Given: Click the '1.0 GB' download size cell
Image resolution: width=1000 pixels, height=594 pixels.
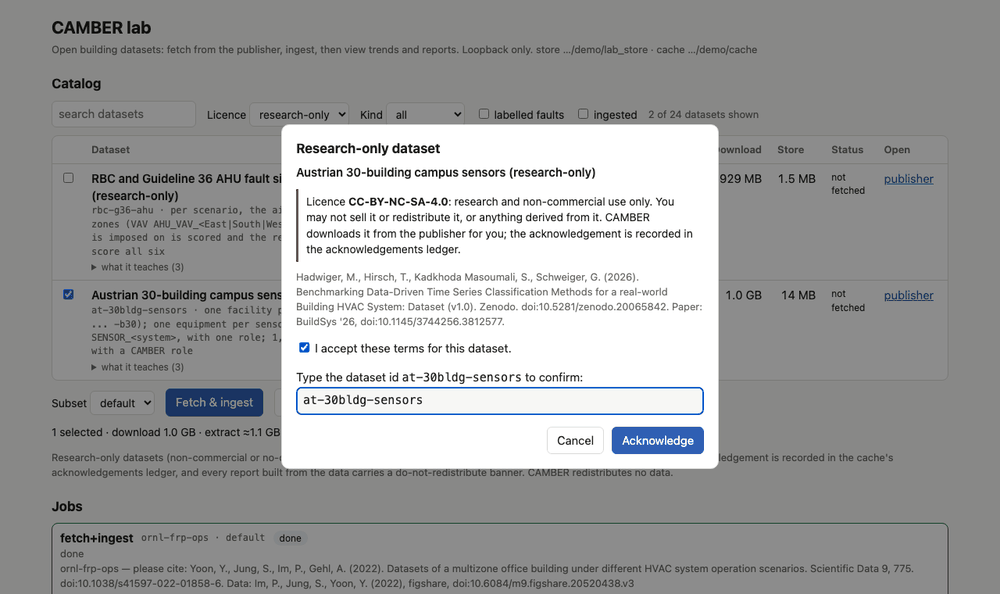Looking at the screenshot, I should [744, 295].
